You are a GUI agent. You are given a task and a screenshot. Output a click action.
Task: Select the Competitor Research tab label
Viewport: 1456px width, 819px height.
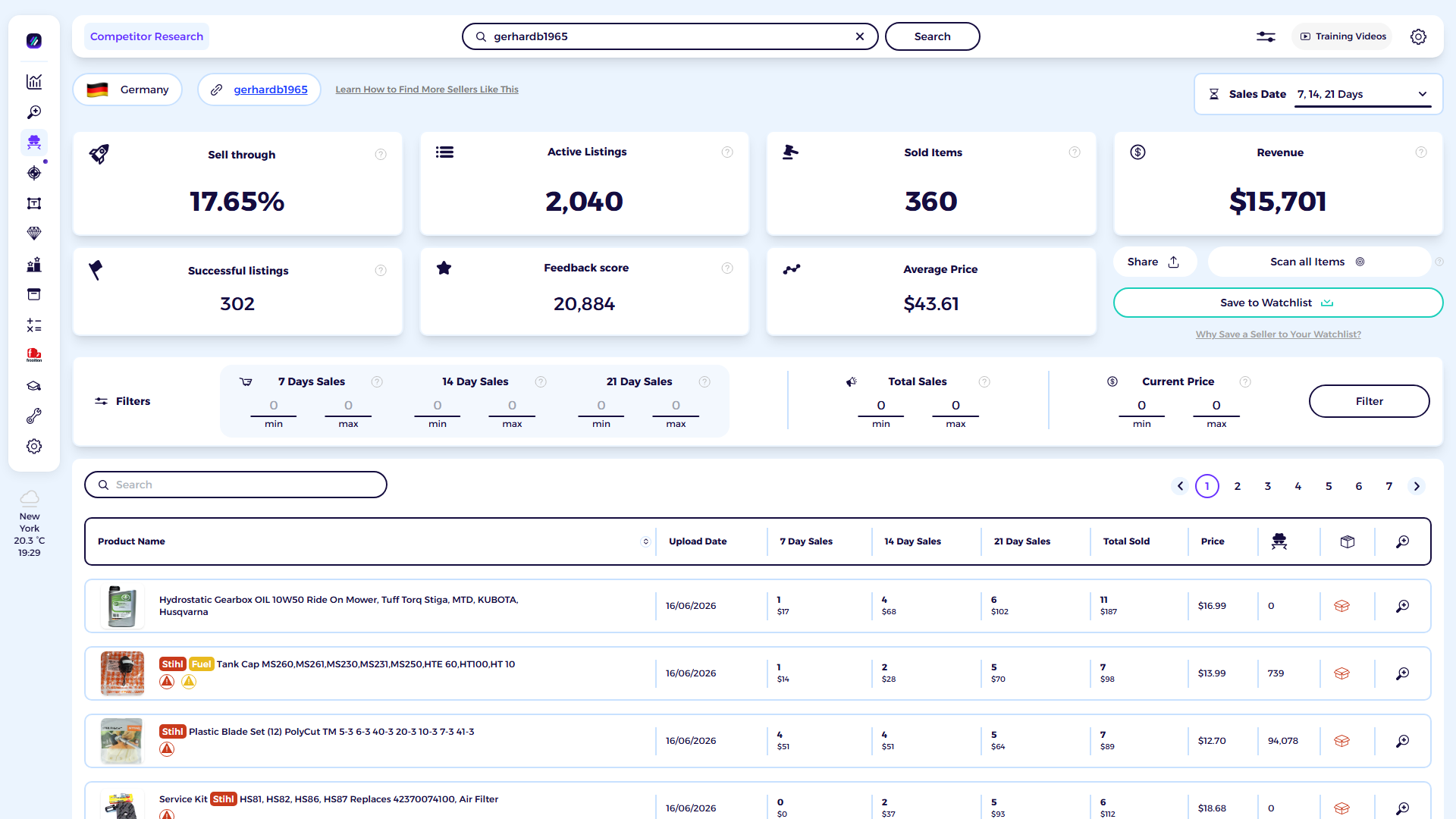click(x=146, y=36)
